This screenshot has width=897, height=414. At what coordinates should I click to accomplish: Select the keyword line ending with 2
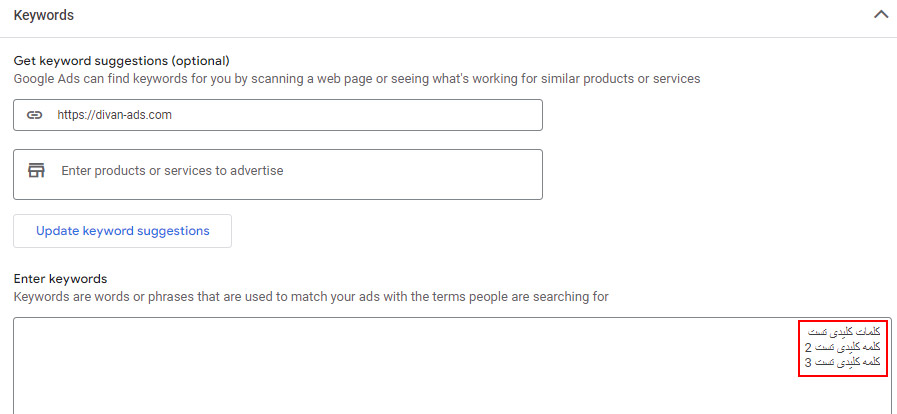click(842, 347)
